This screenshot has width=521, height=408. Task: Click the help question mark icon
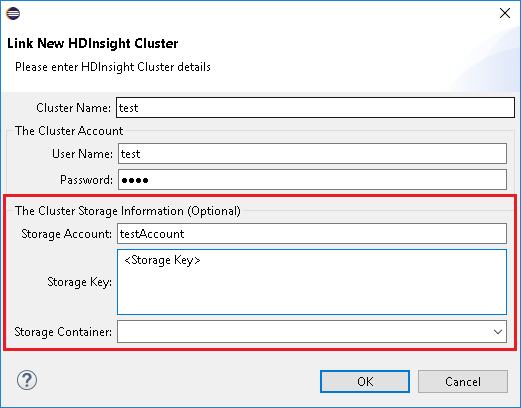tap(27, 380)
